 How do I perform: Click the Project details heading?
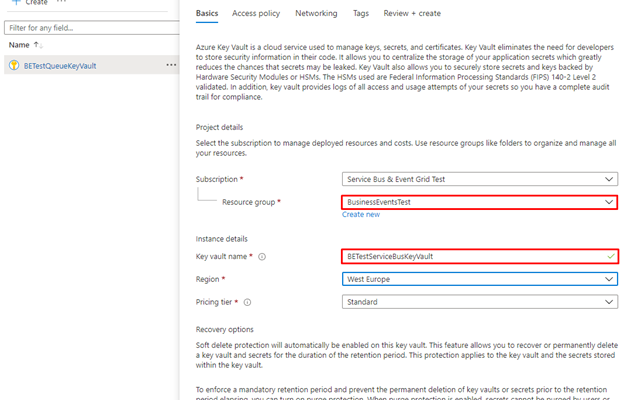[x=219, y=127]
